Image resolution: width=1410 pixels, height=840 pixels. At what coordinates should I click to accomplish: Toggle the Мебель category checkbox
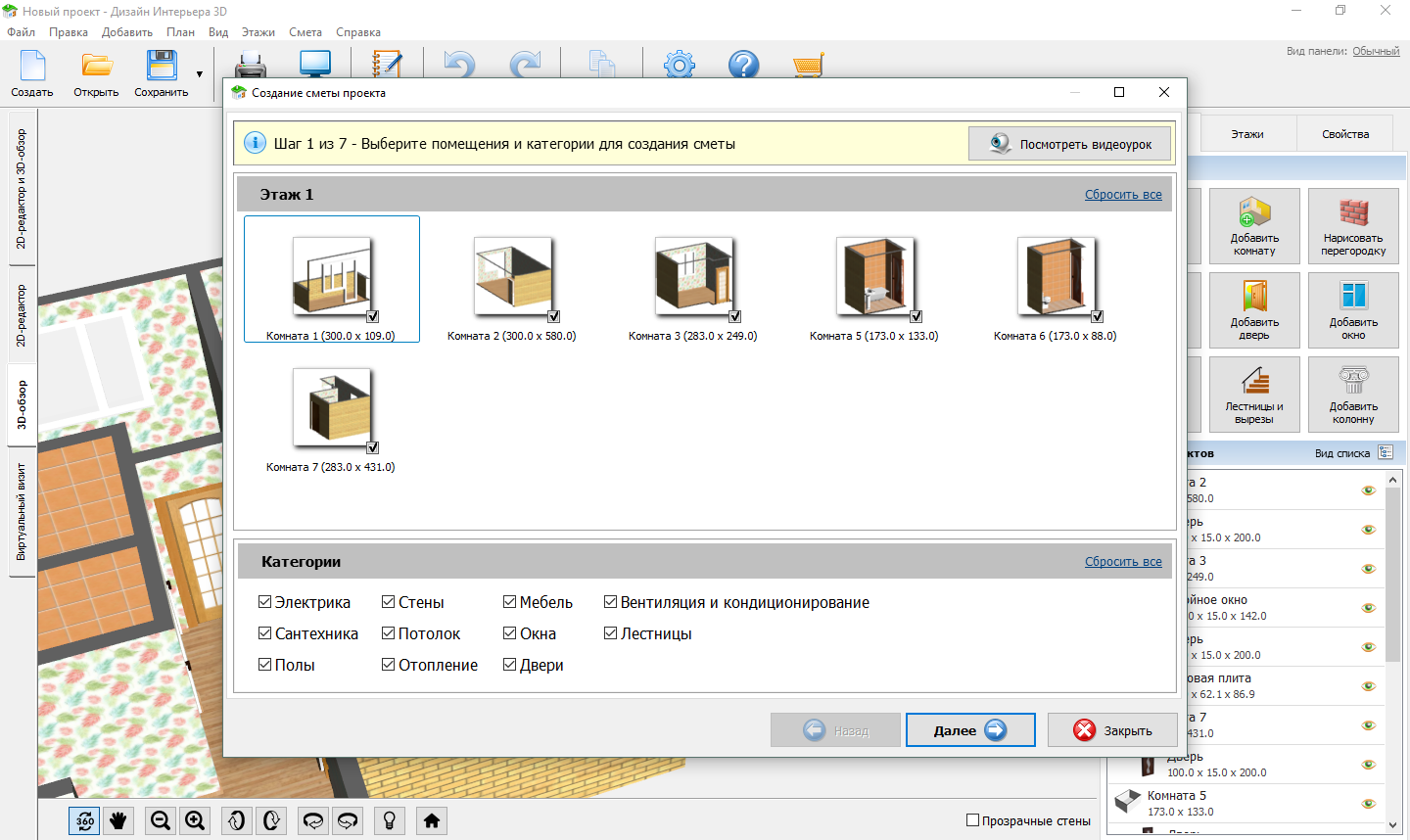pos(509,602)
